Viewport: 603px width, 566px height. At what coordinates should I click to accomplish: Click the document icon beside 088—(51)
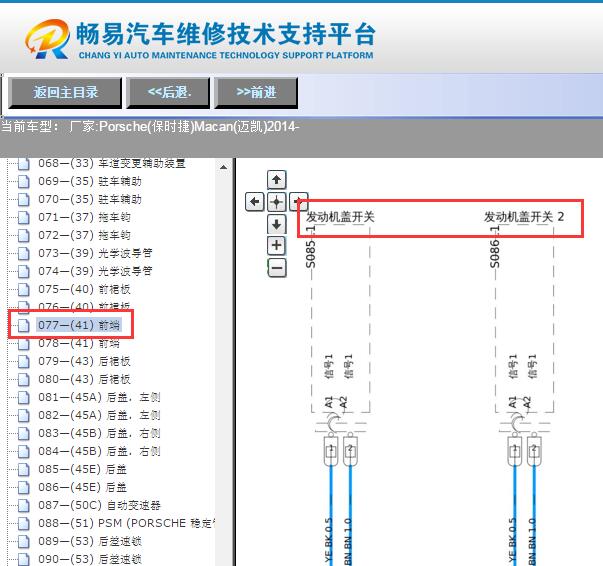tap(23, 524)
